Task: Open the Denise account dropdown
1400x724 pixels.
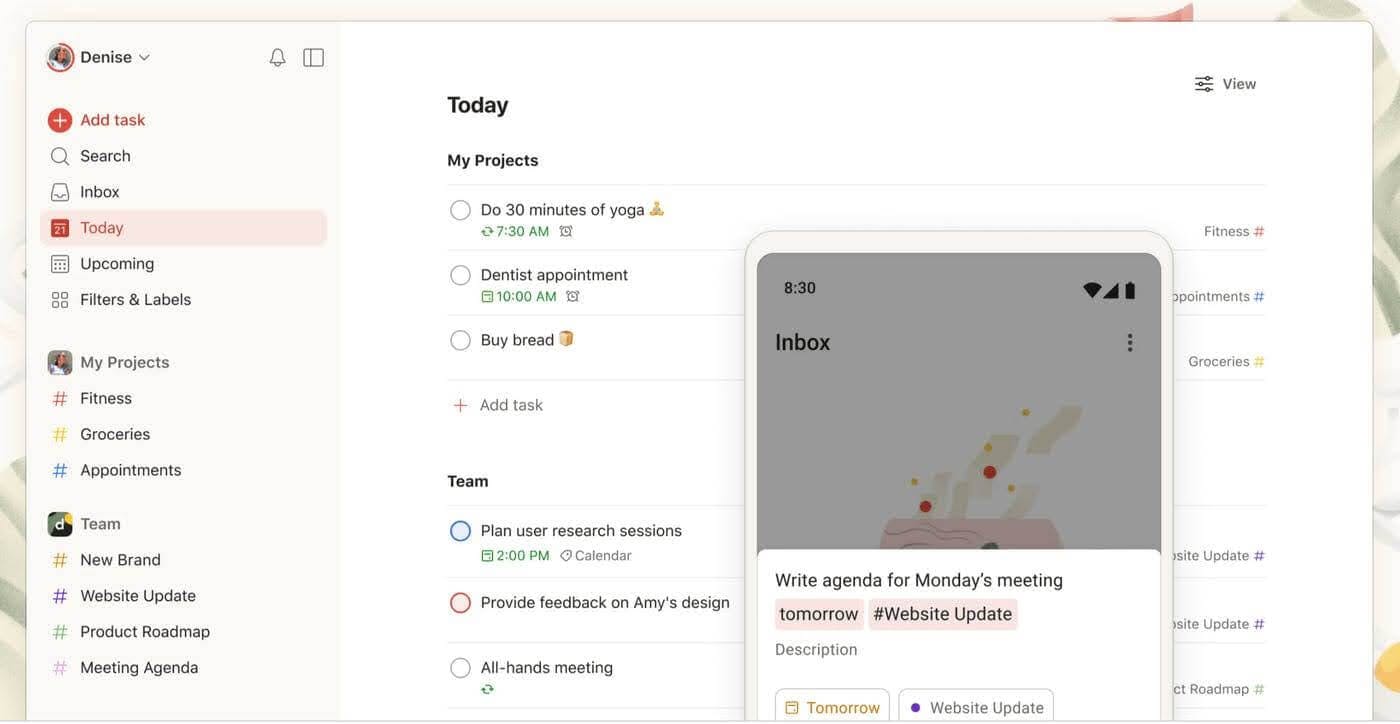Action: [x=100, y=58]
